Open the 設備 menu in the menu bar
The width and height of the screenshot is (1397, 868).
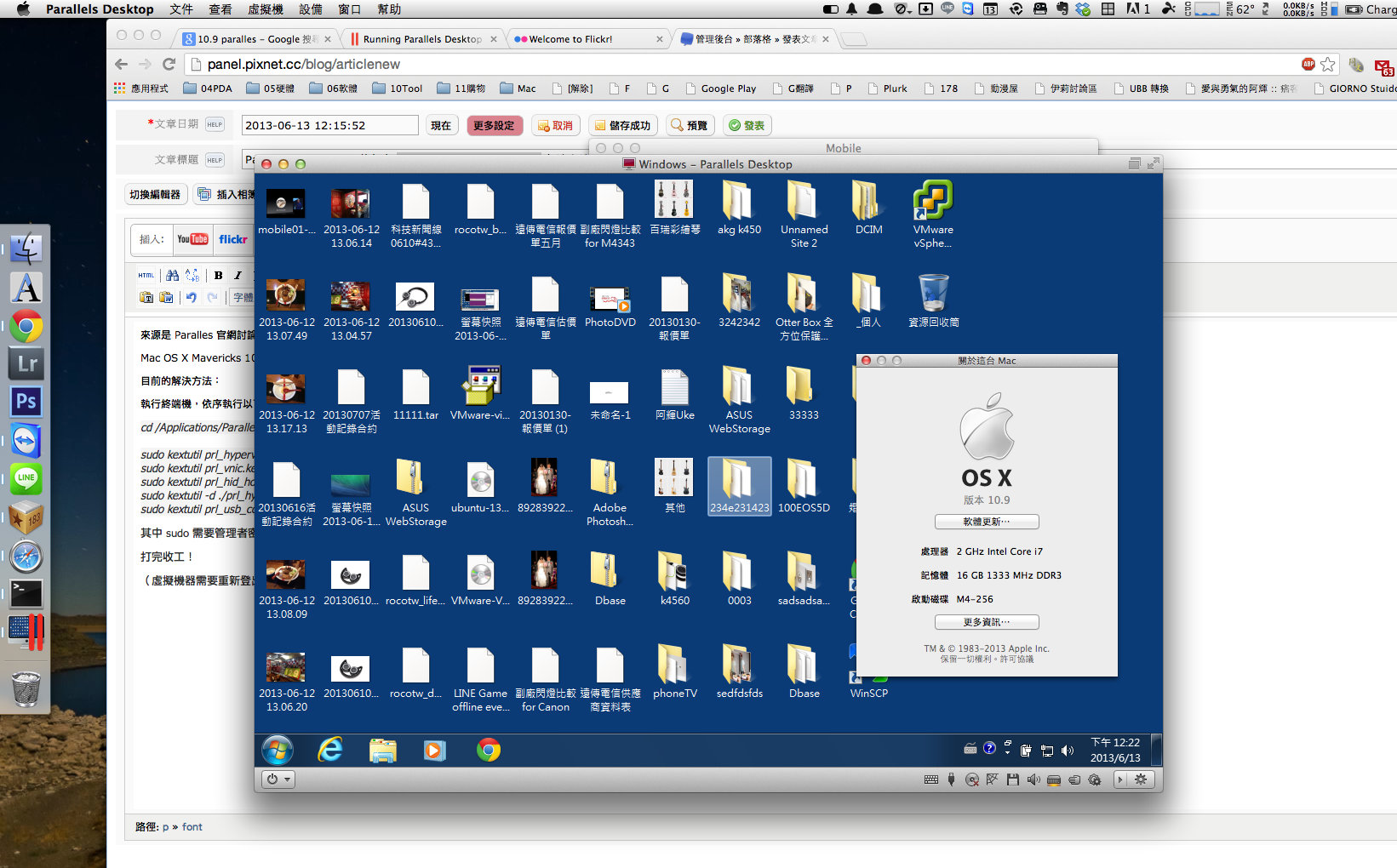point(311,9)
